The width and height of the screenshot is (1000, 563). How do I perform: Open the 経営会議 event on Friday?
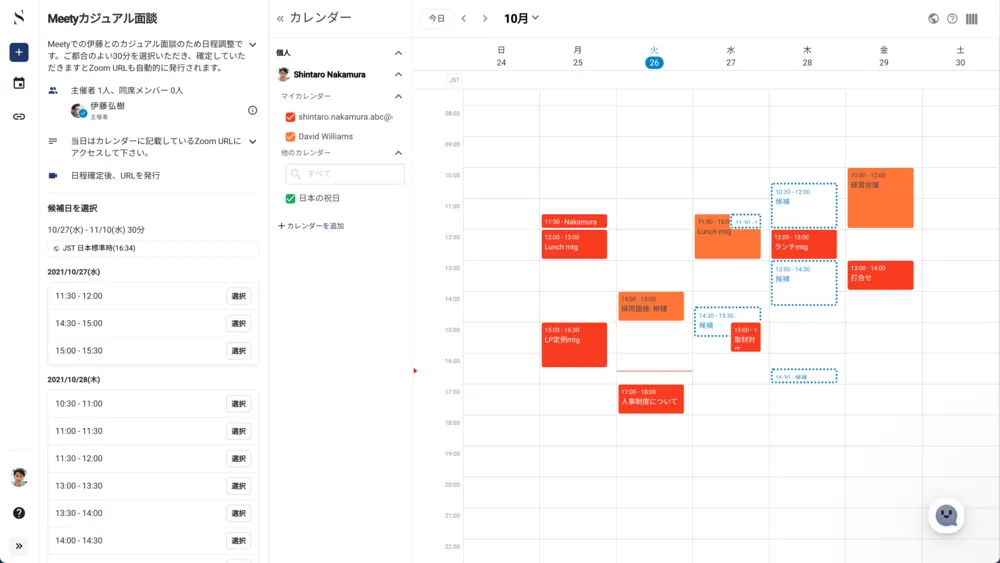(880, 198)
